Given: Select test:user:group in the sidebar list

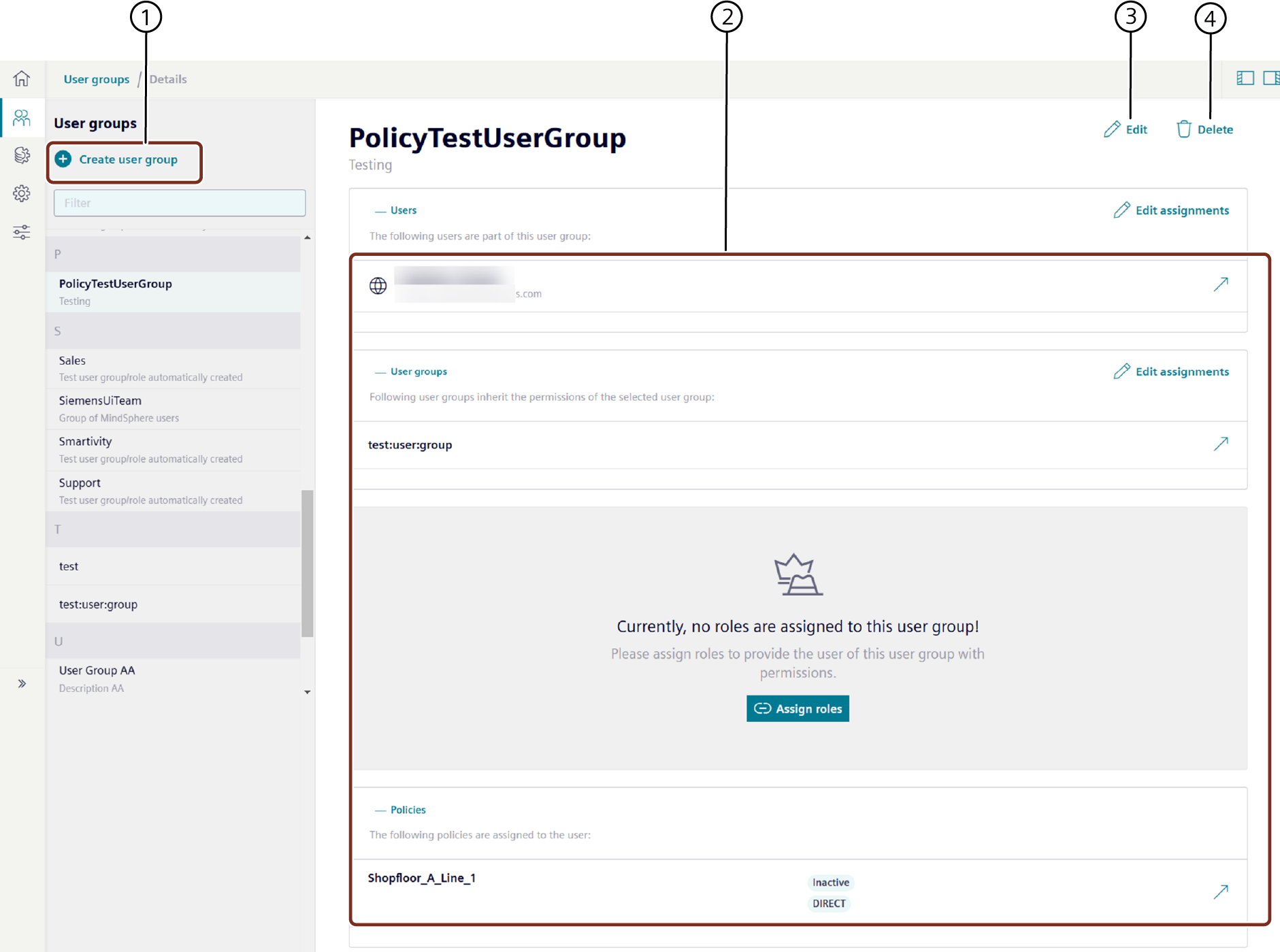Looking at the screenshot, I should pos(173,604).
